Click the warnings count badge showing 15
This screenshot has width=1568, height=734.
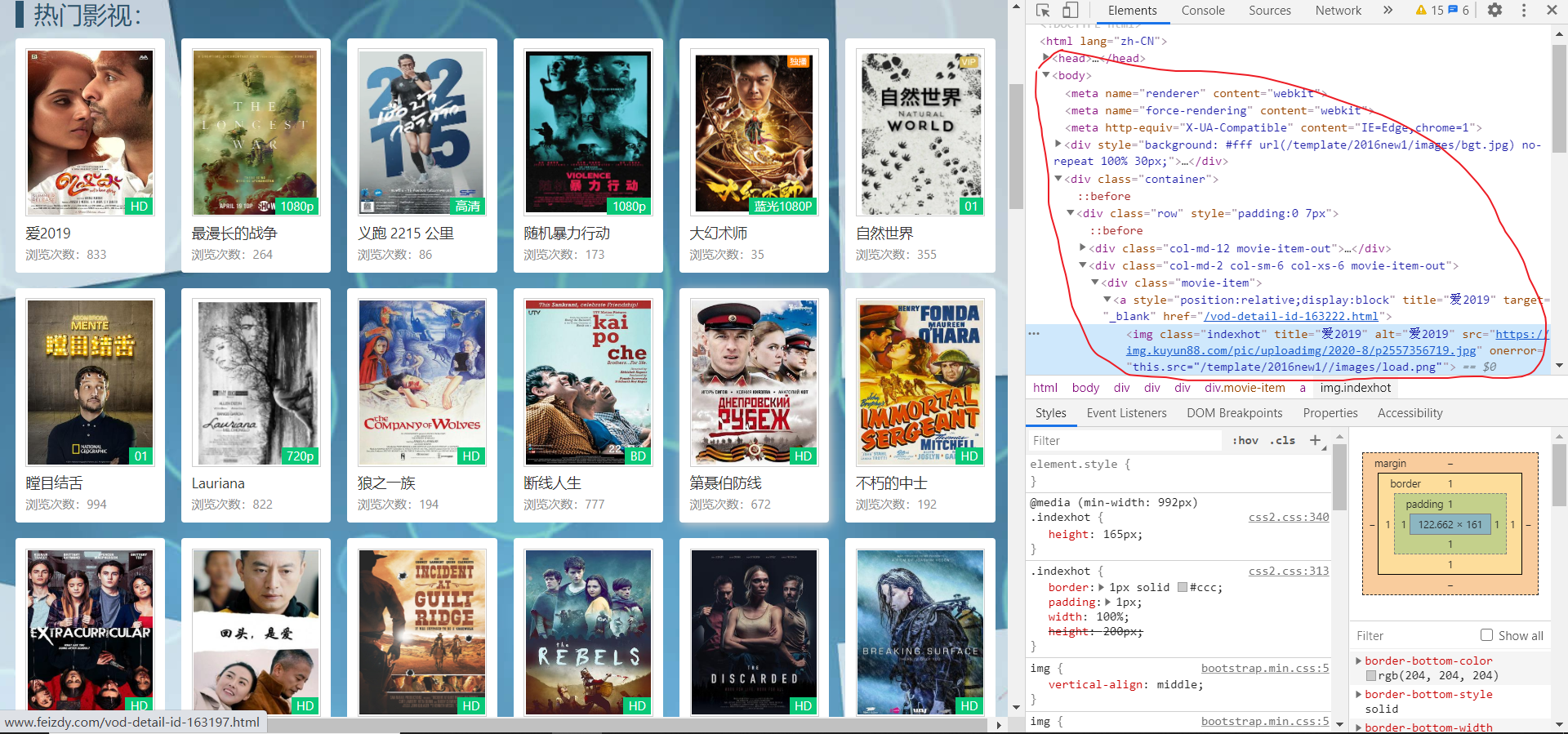pyautogui.click(x=1430, y=11)
